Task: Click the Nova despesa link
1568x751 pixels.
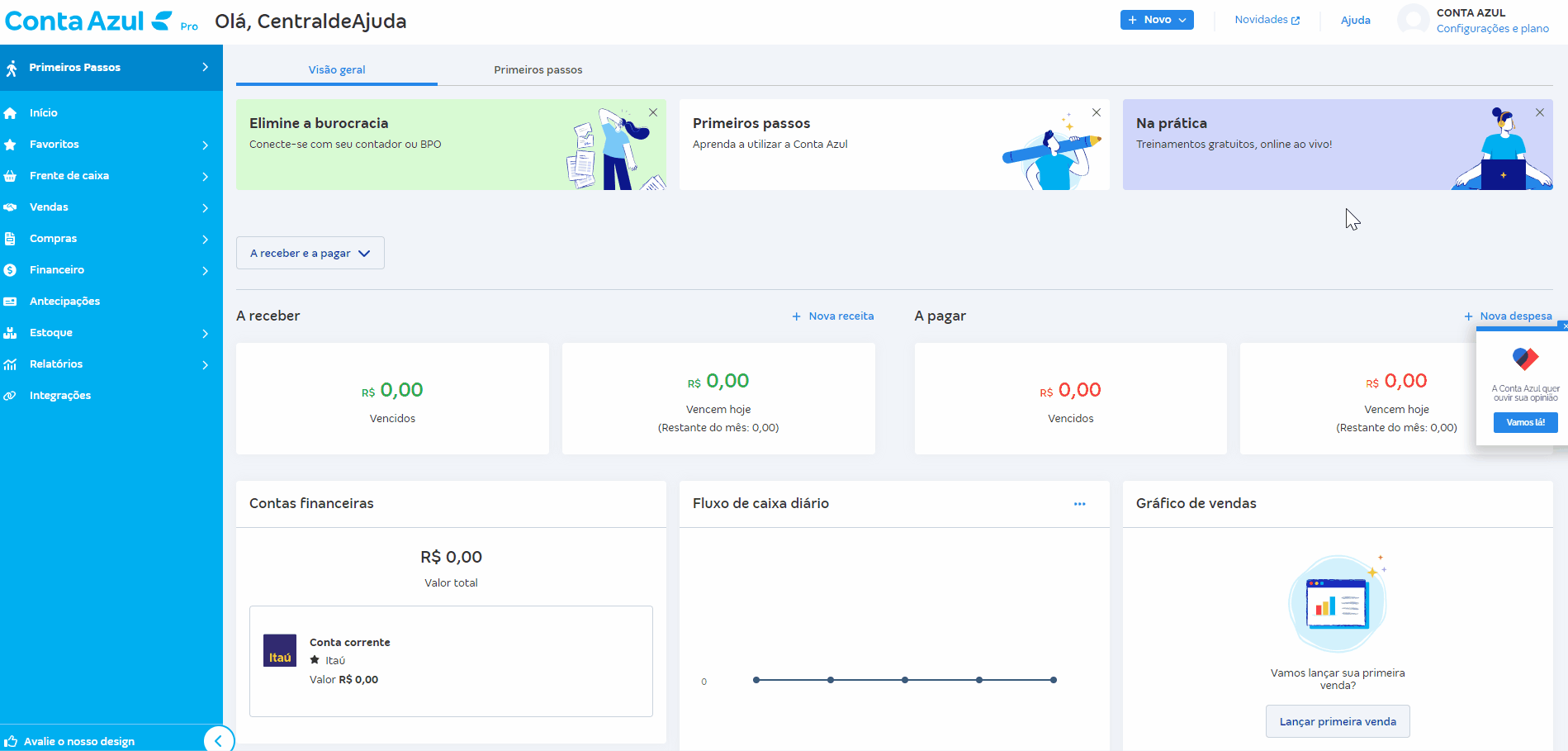Action: (1516, 316)
